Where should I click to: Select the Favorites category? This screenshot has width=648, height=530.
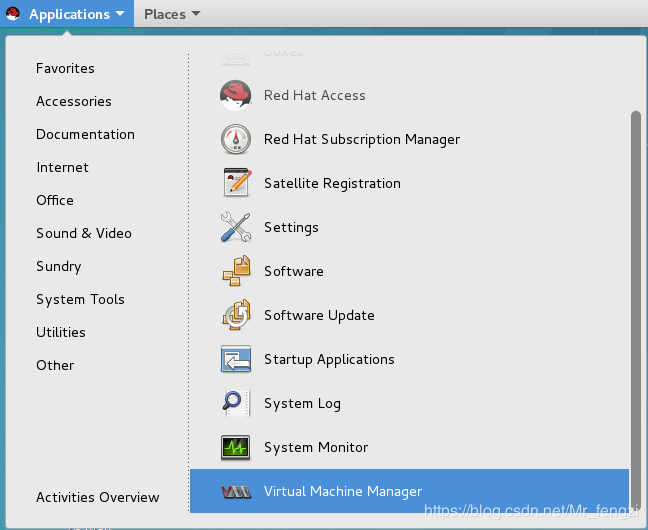coord(65,68)
